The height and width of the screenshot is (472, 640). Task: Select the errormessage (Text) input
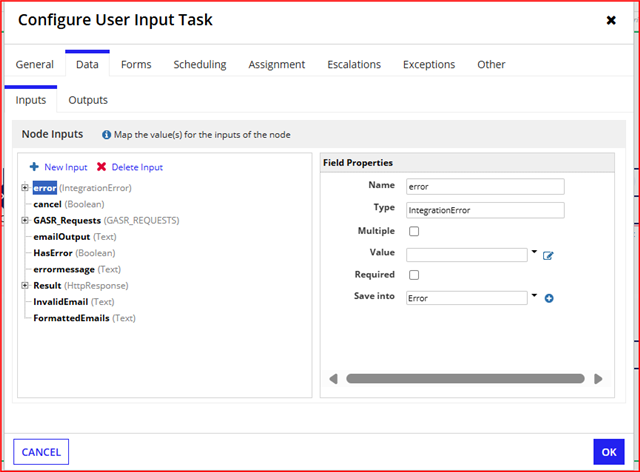(x=77, y=269)
